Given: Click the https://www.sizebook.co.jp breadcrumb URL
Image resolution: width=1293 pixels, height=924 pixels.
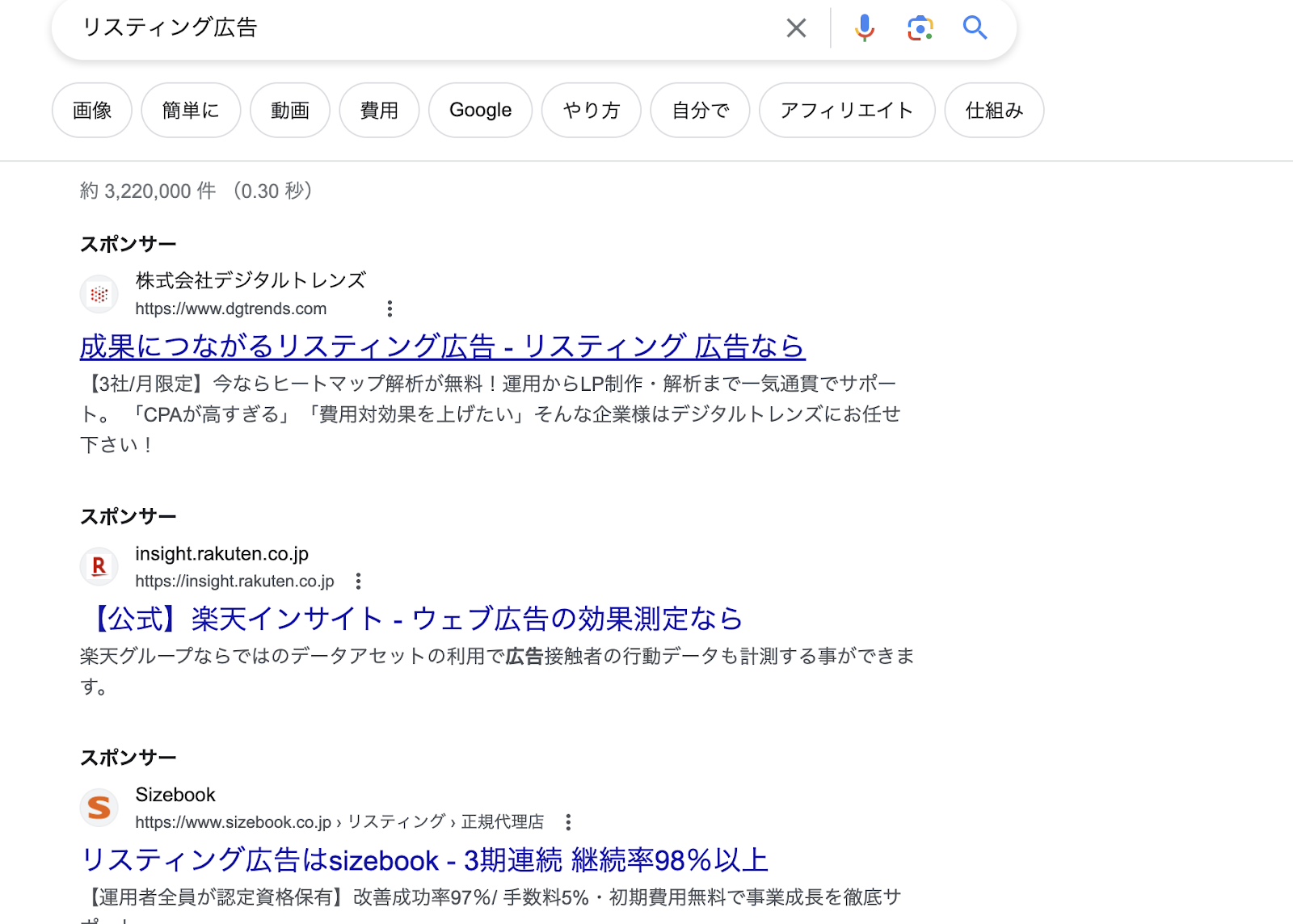Looking at the screenshot, I should tap(339, 822).
